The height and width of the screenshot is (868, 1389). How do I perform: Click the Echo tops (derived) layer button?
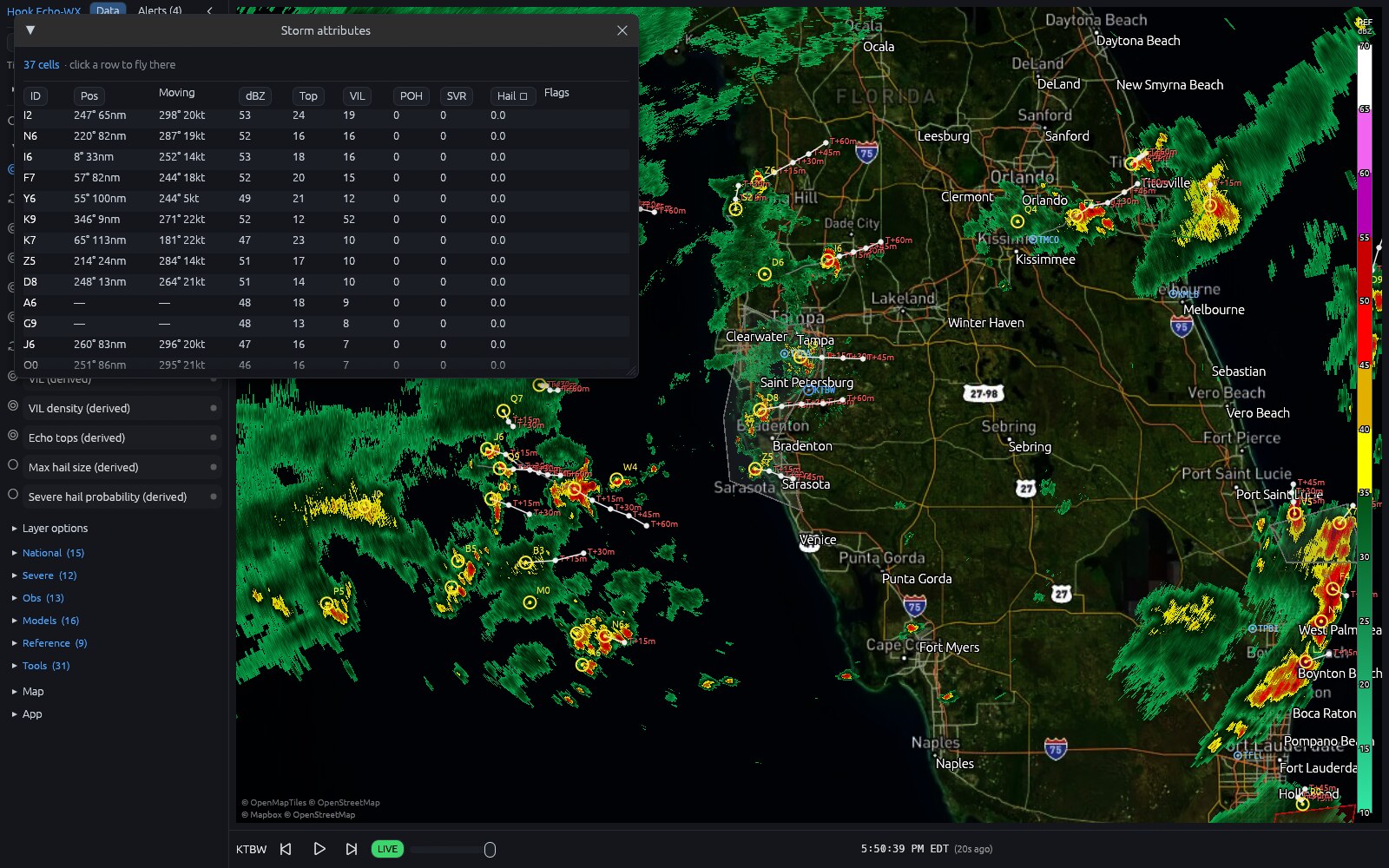pyautogui.click(x=122, y=437)
